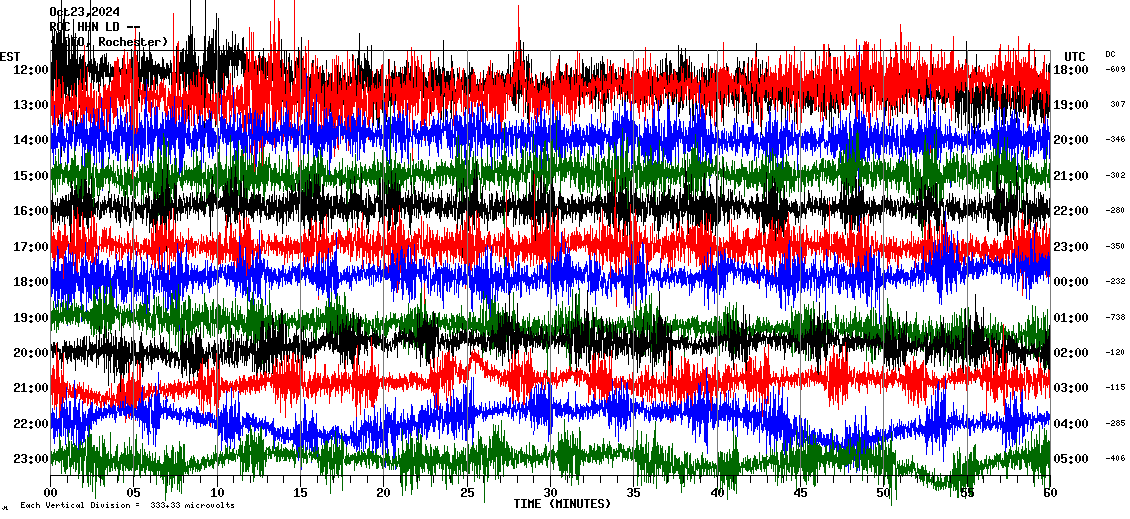Click the 45 minute tick on x-axis
Screen dimensions: 1130x519
(x=800, y=493)
